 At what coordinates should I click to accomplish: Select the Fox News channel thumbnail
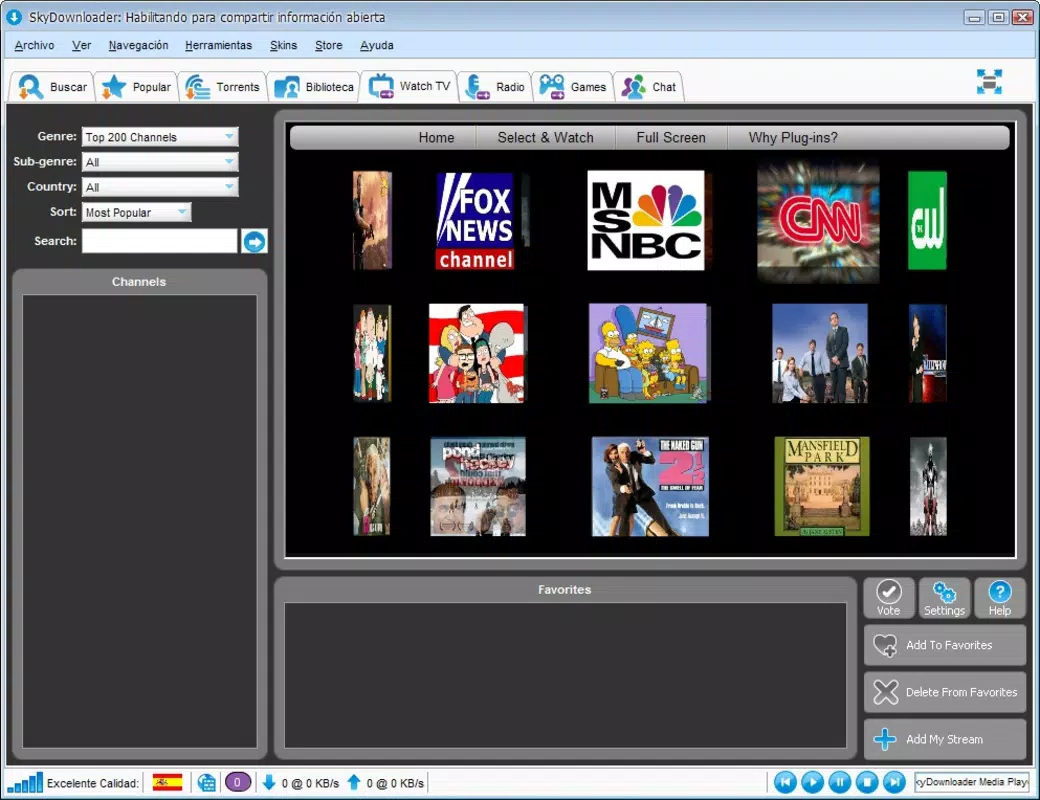coord(475,221)
